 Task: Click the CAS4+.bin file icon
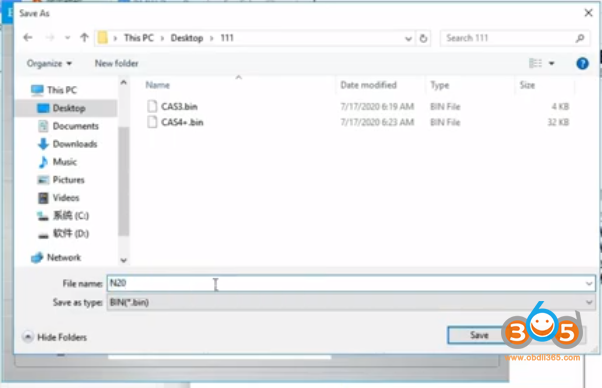(x=152, y=122)
